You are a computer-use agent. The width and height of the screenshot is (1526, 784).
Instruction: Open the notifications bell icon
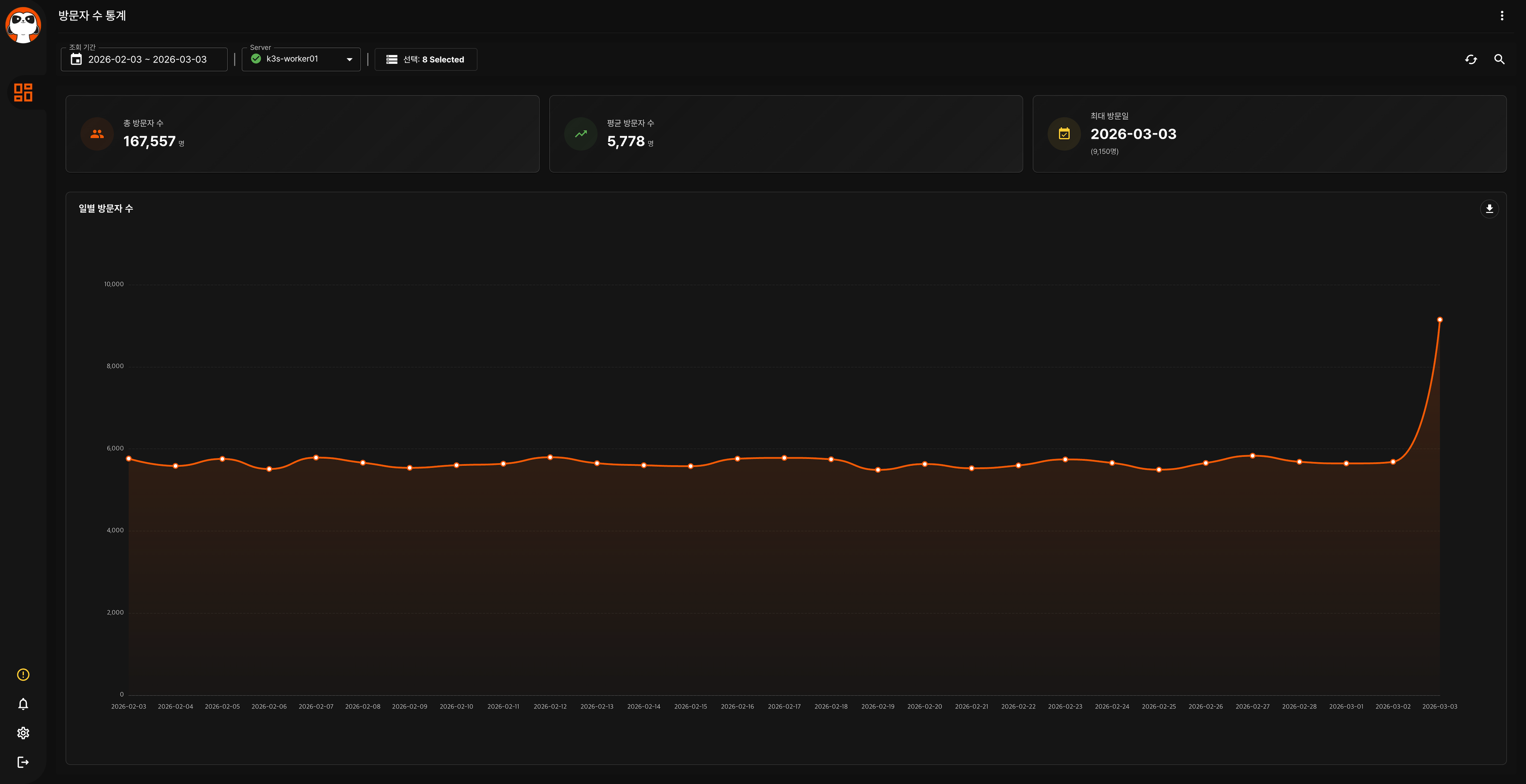coord(23,704)
